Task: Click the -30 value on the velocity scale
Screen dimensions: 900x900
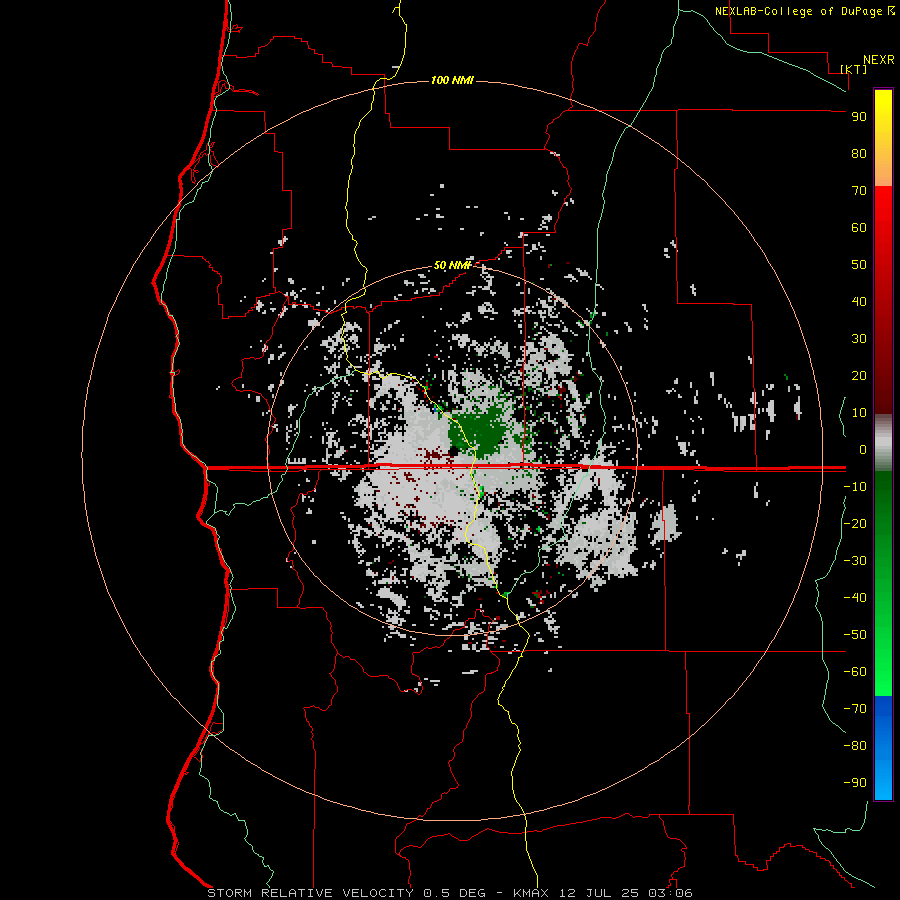Action: point(855,561)
